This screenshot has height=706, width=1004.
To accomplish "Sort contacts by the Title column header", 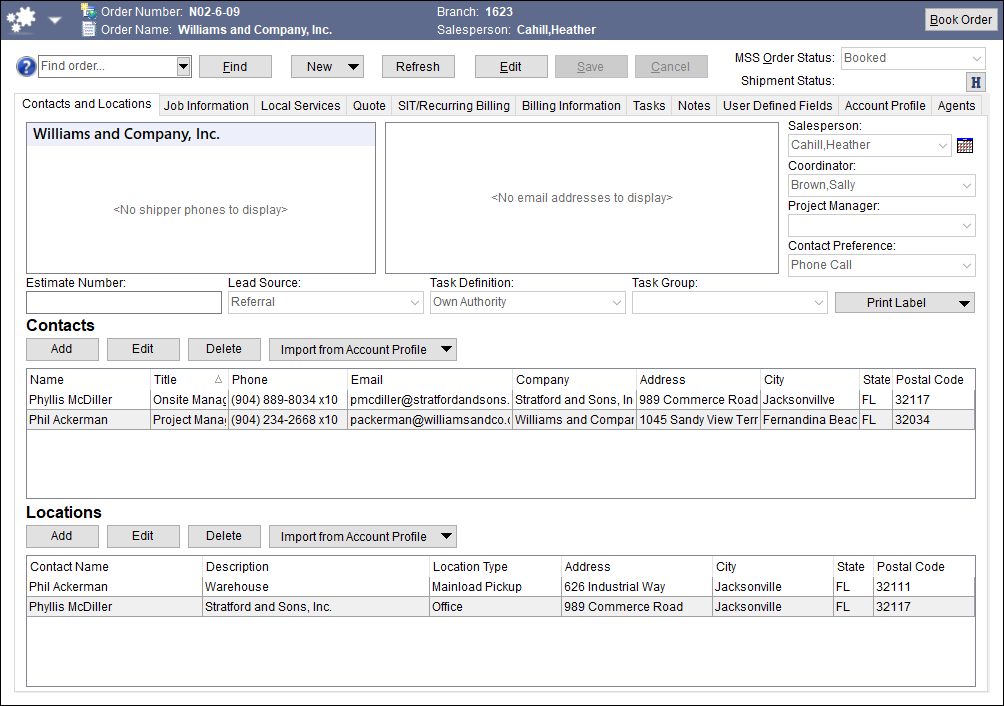I will click(189, 380).
